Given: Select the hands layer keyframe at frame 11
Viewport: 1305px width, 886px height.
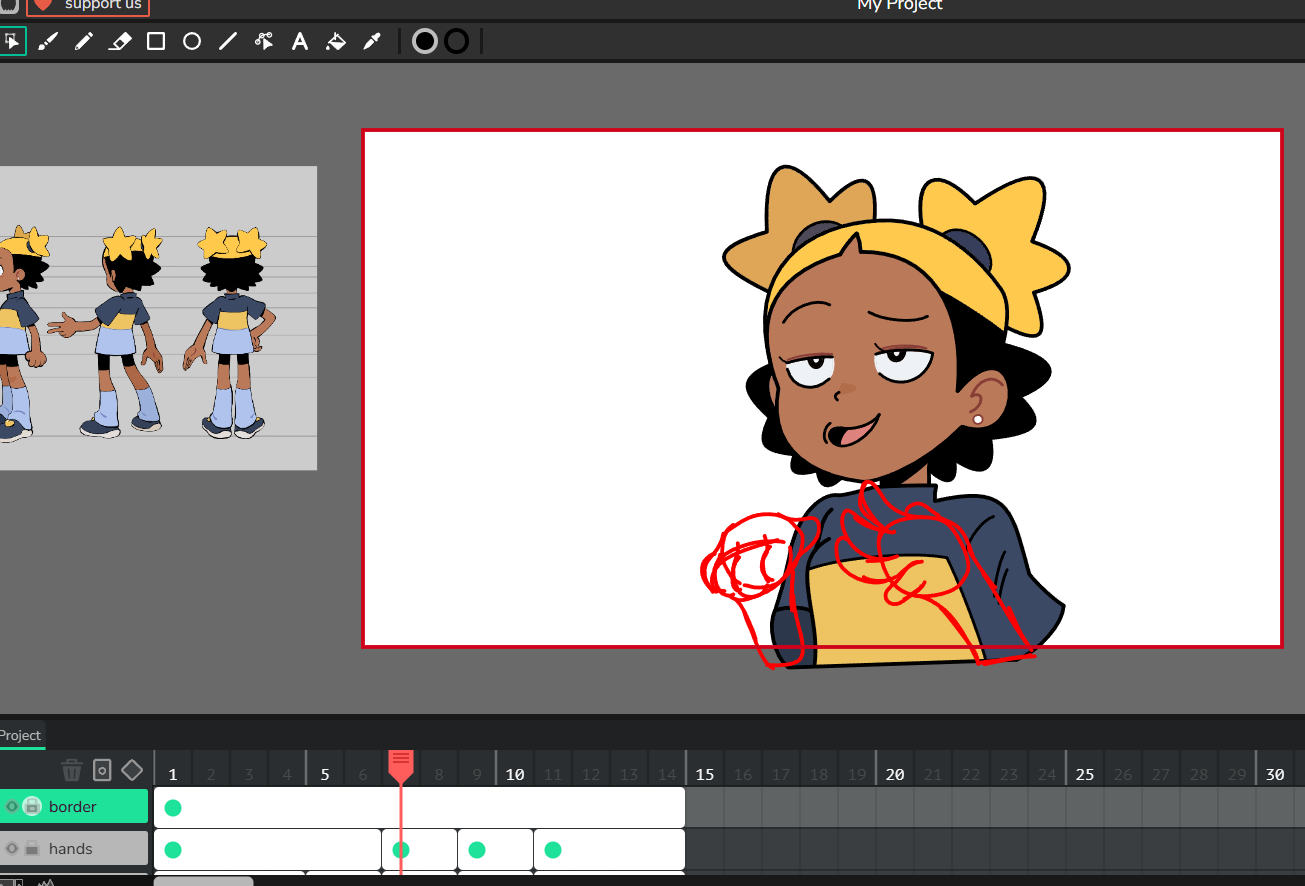Looking at the screenshot, I should (x=553, y=850).
